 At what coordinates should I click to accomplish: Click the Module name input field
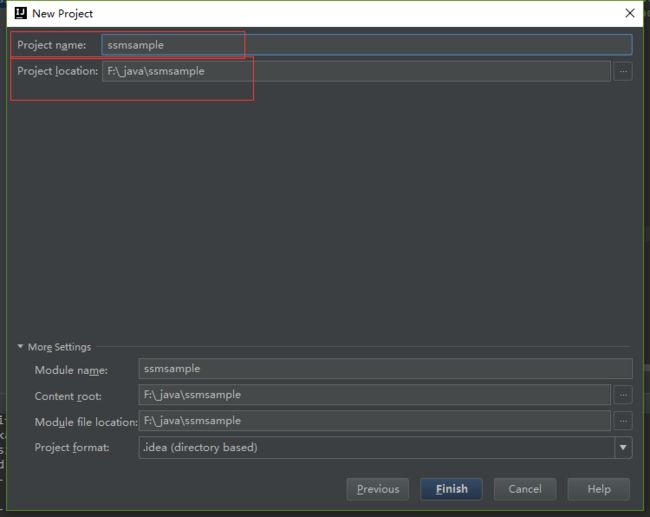(385, 369)
